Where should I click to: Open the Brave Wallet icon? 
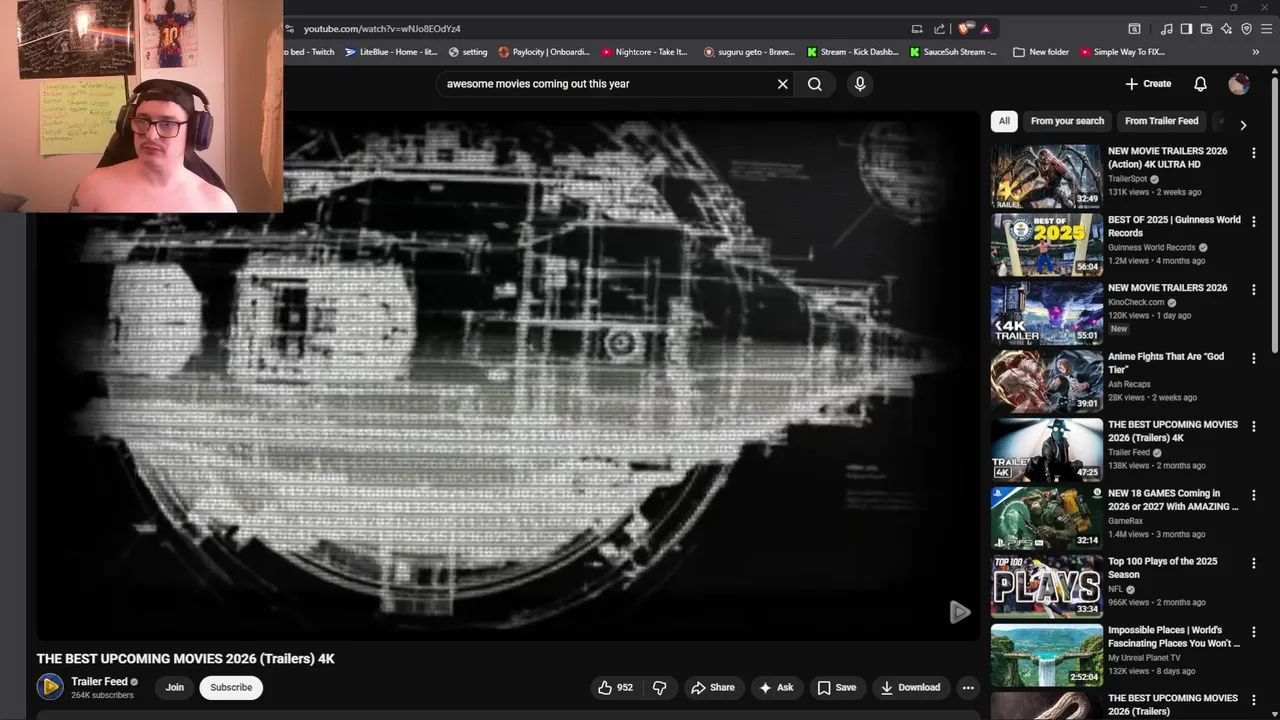pos(1206,29)
